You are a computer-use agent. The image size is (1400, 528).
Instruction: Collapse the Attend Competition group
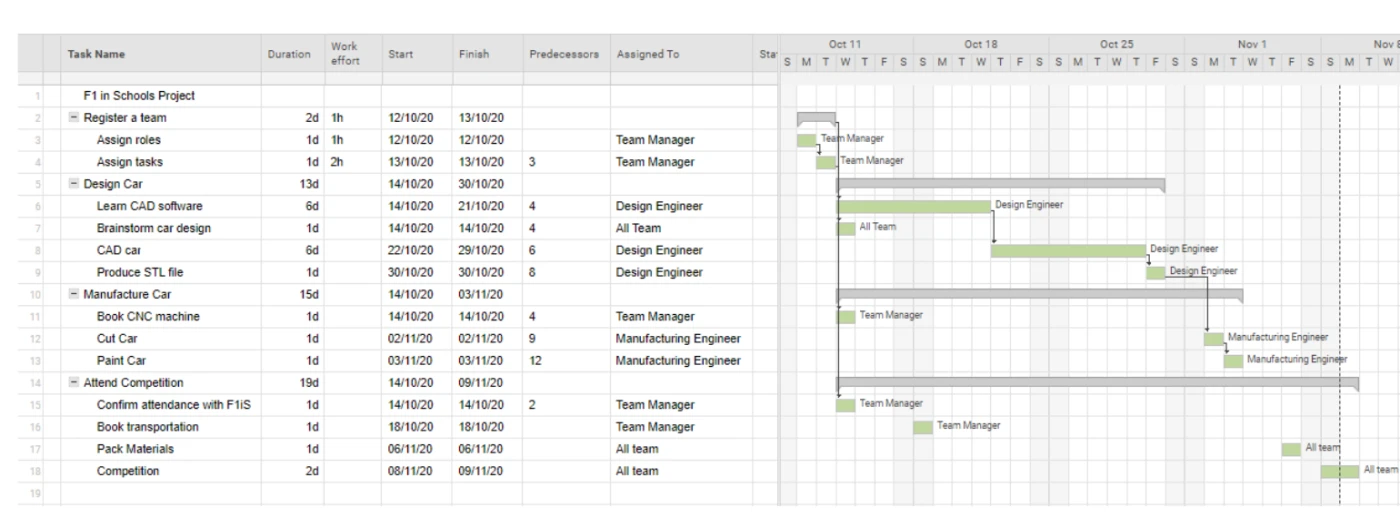(x=74, y=383)
